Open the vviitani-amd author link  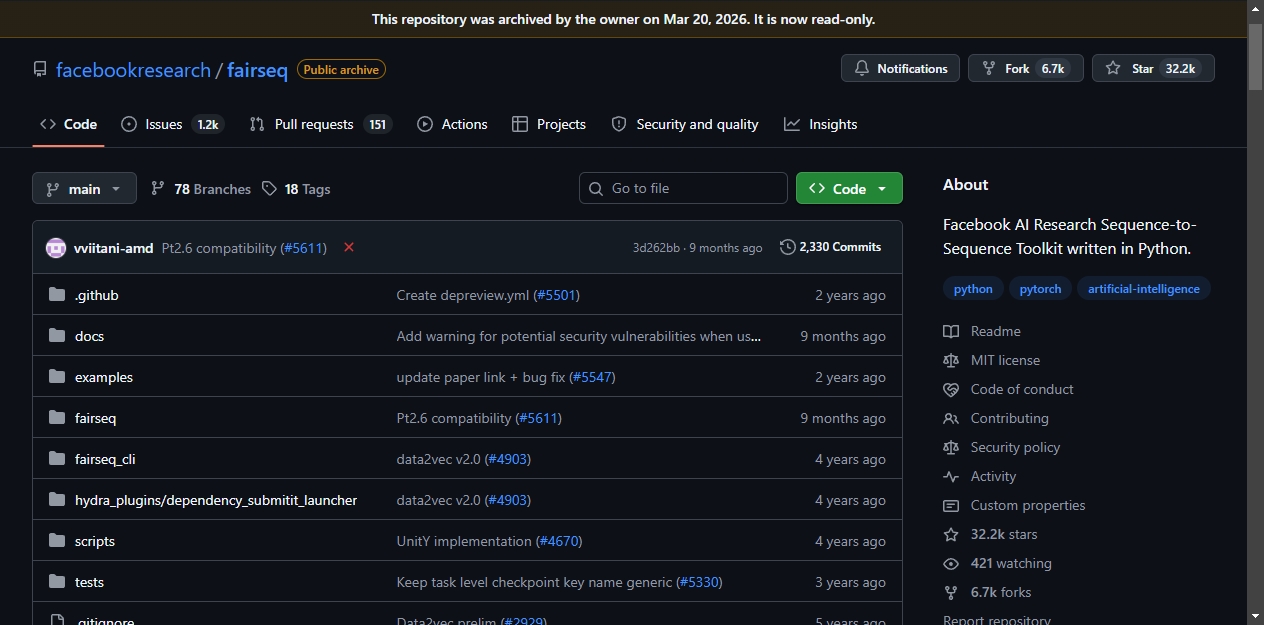[113, 247]
